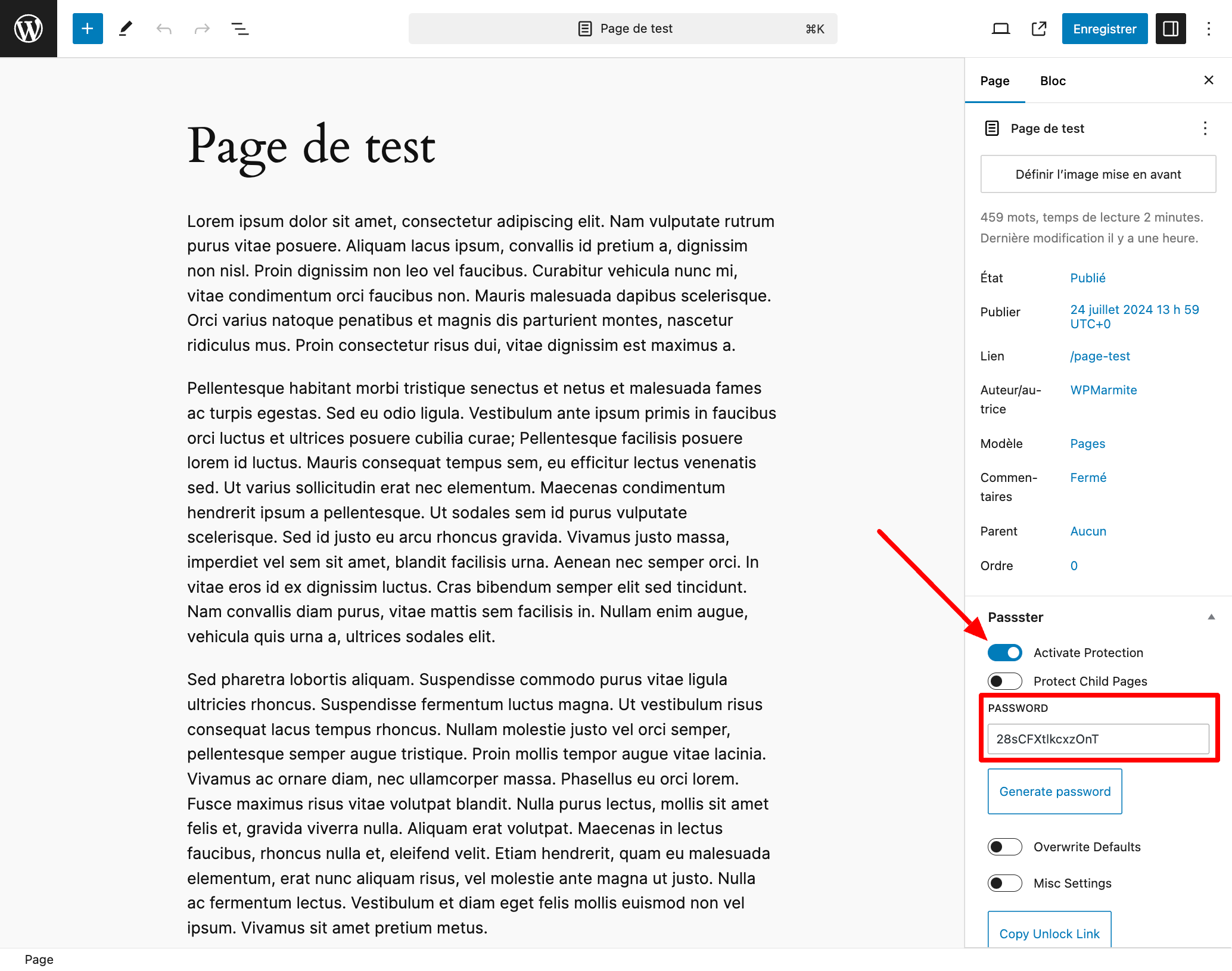
Task: Open the document overview list icon
Action: tap(239, 29)
